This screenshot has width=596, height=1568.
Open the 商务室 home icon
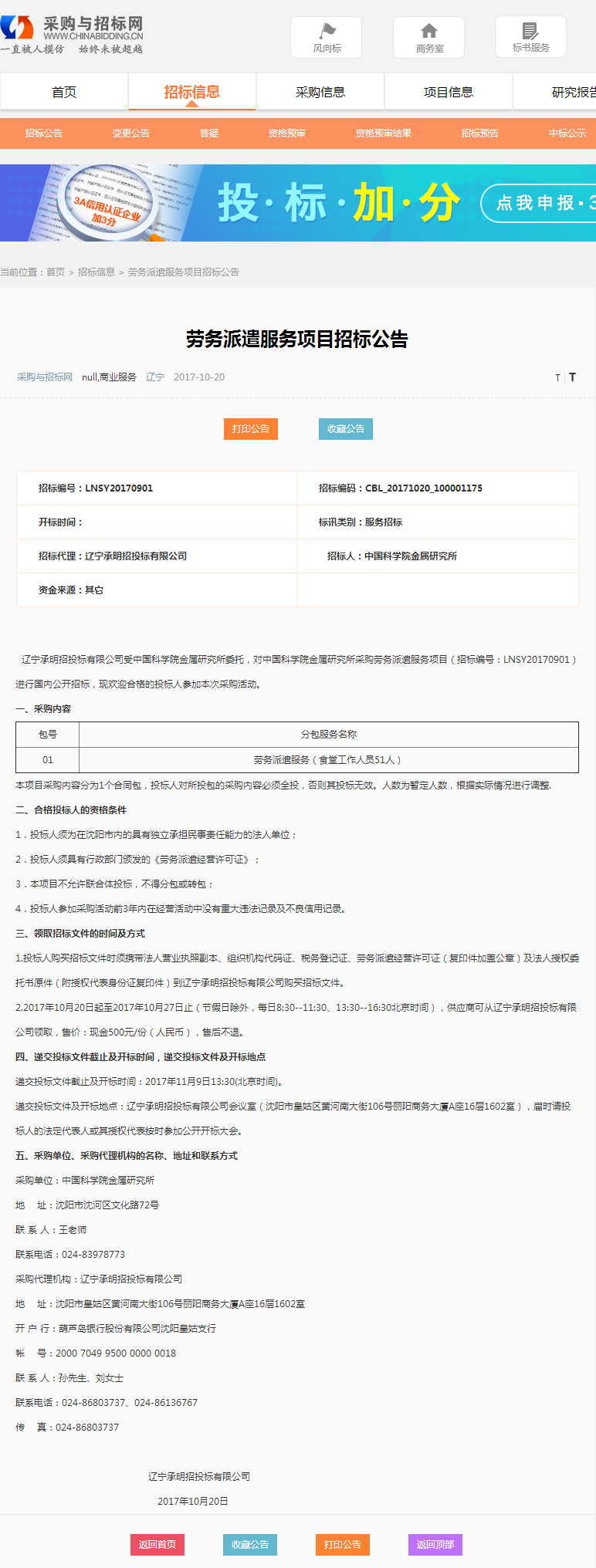click(429, 32)
